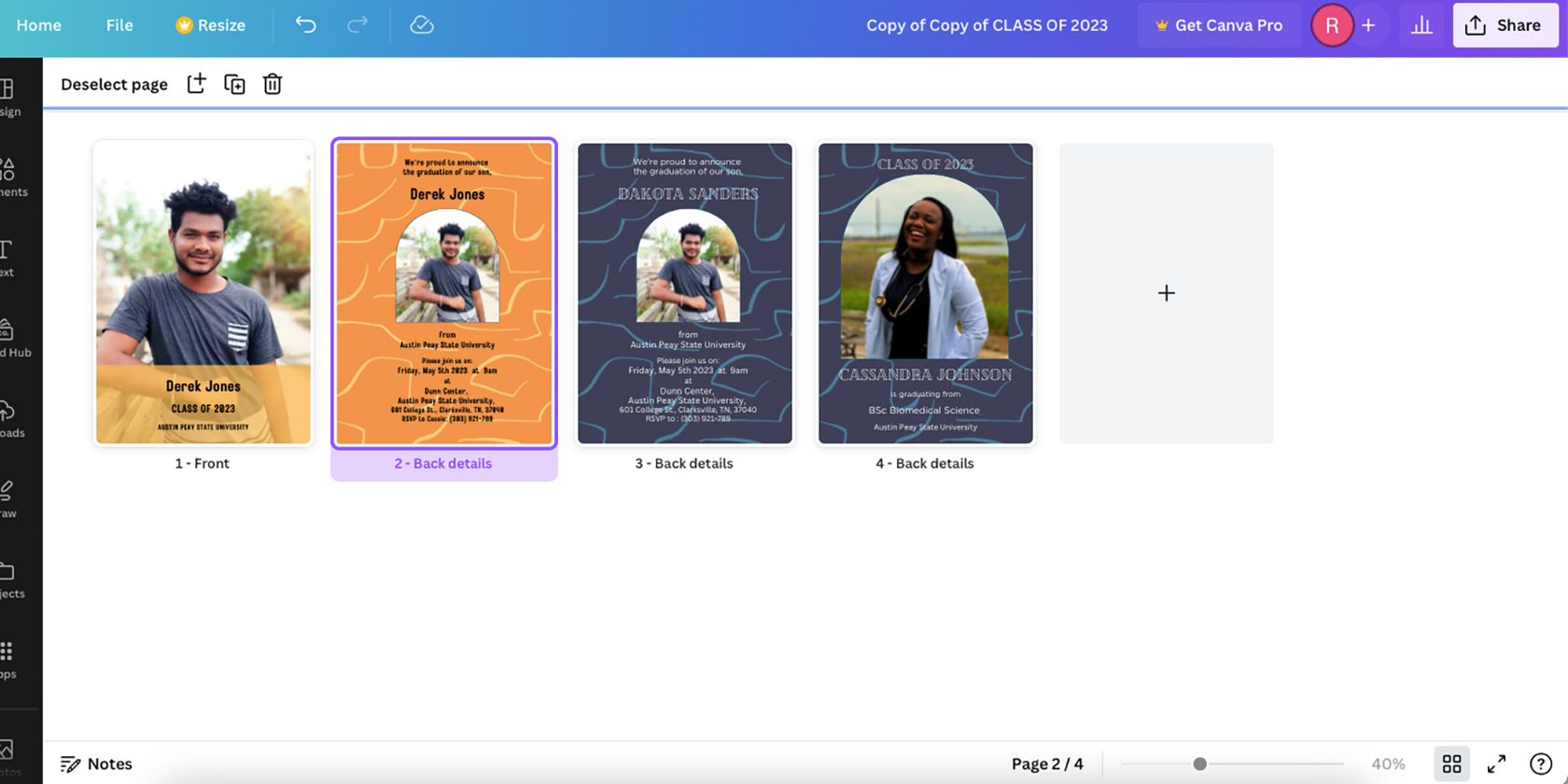
Task: Click the '1 - Front' page label
Action: [x=202, y=463]
